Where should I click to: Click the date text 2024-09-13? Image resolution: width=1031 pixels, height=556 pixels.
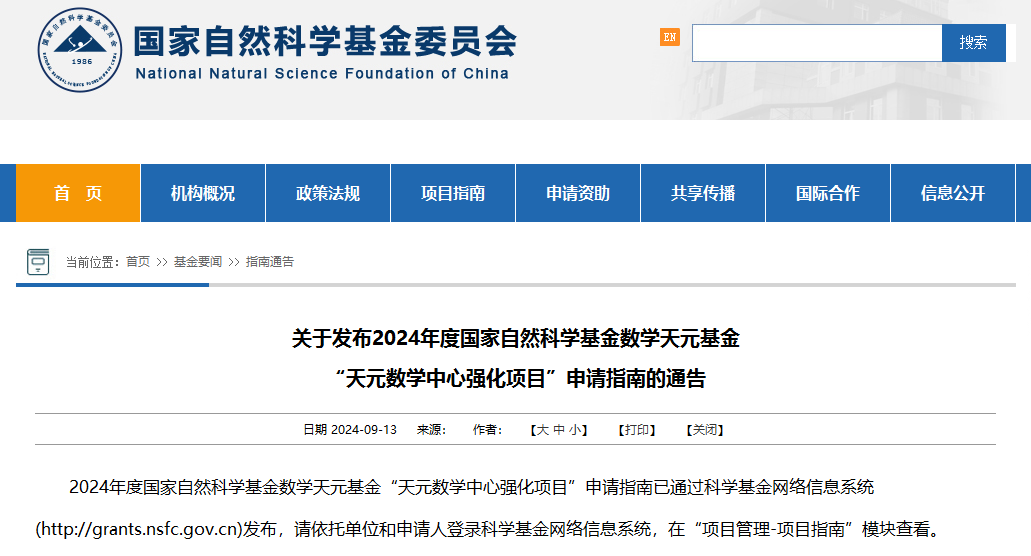pos(364,430)
